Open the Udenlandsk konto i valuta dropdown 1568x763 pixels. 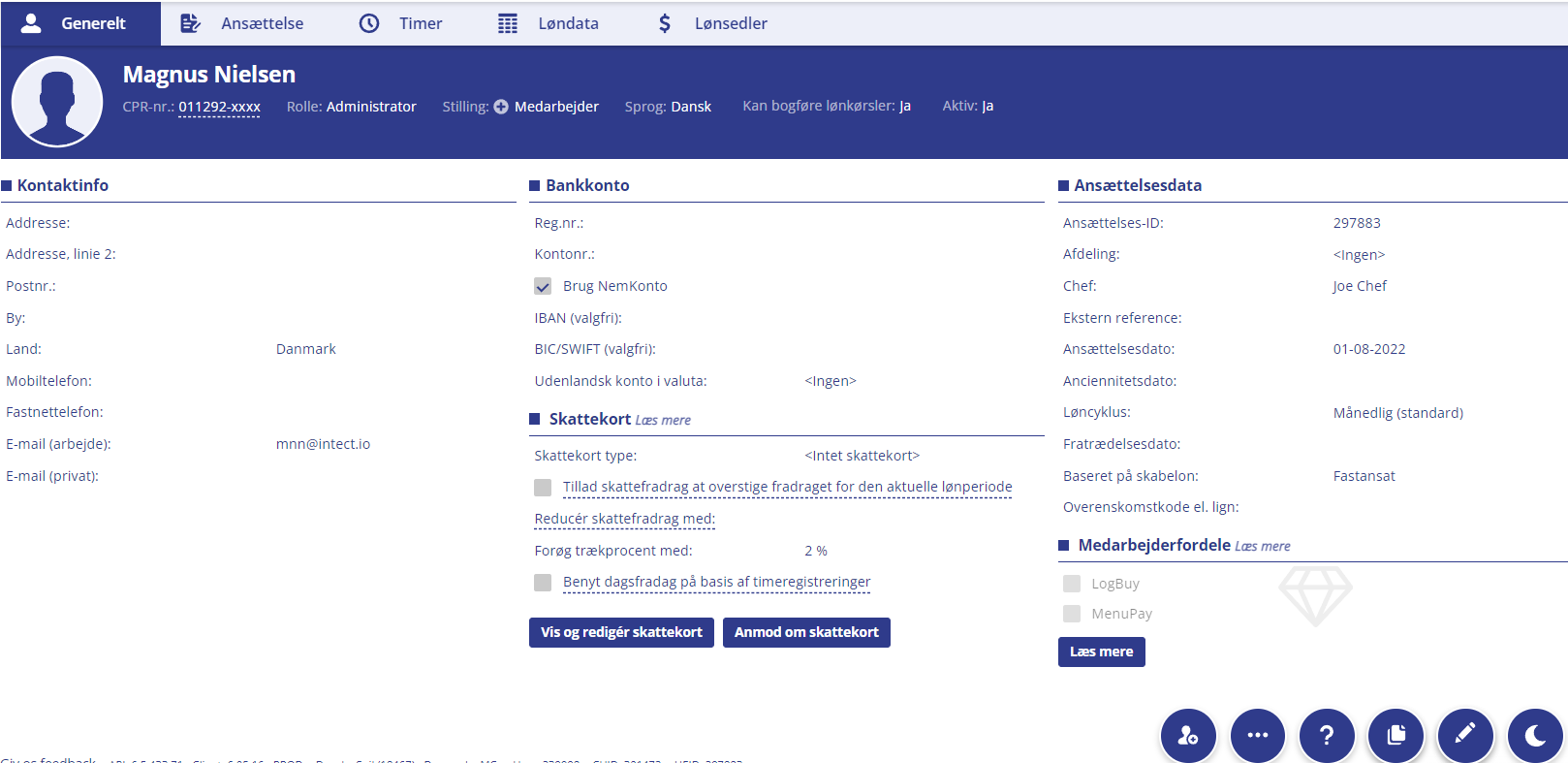click(831, 381)
